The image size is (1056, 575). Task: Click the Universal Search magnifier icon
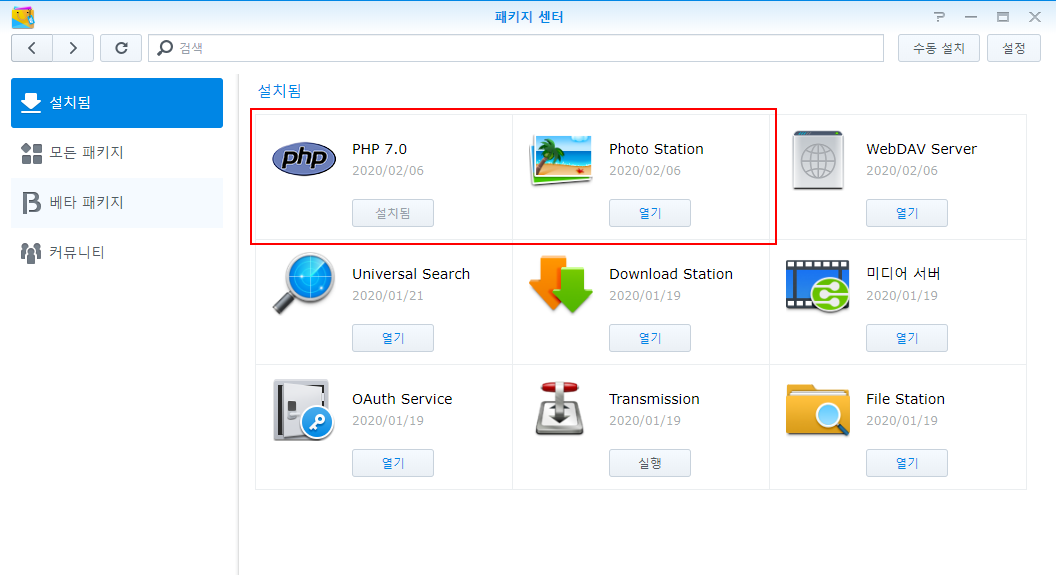pos(304,283)
